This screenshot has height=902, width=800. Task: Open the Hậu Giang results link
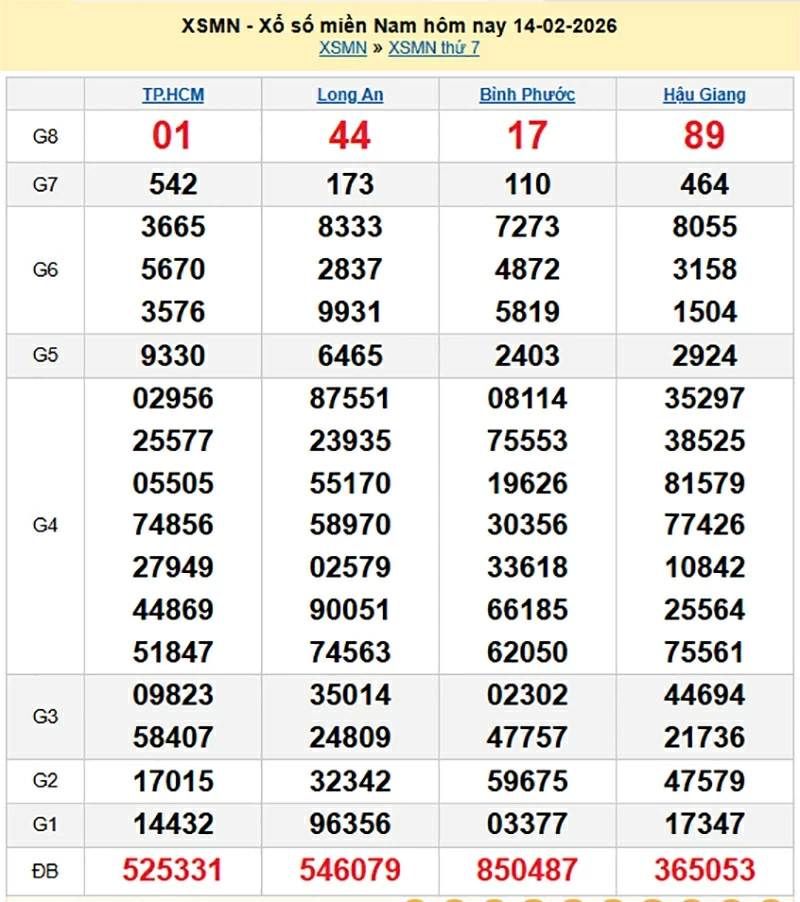click(x=706, y=94)
